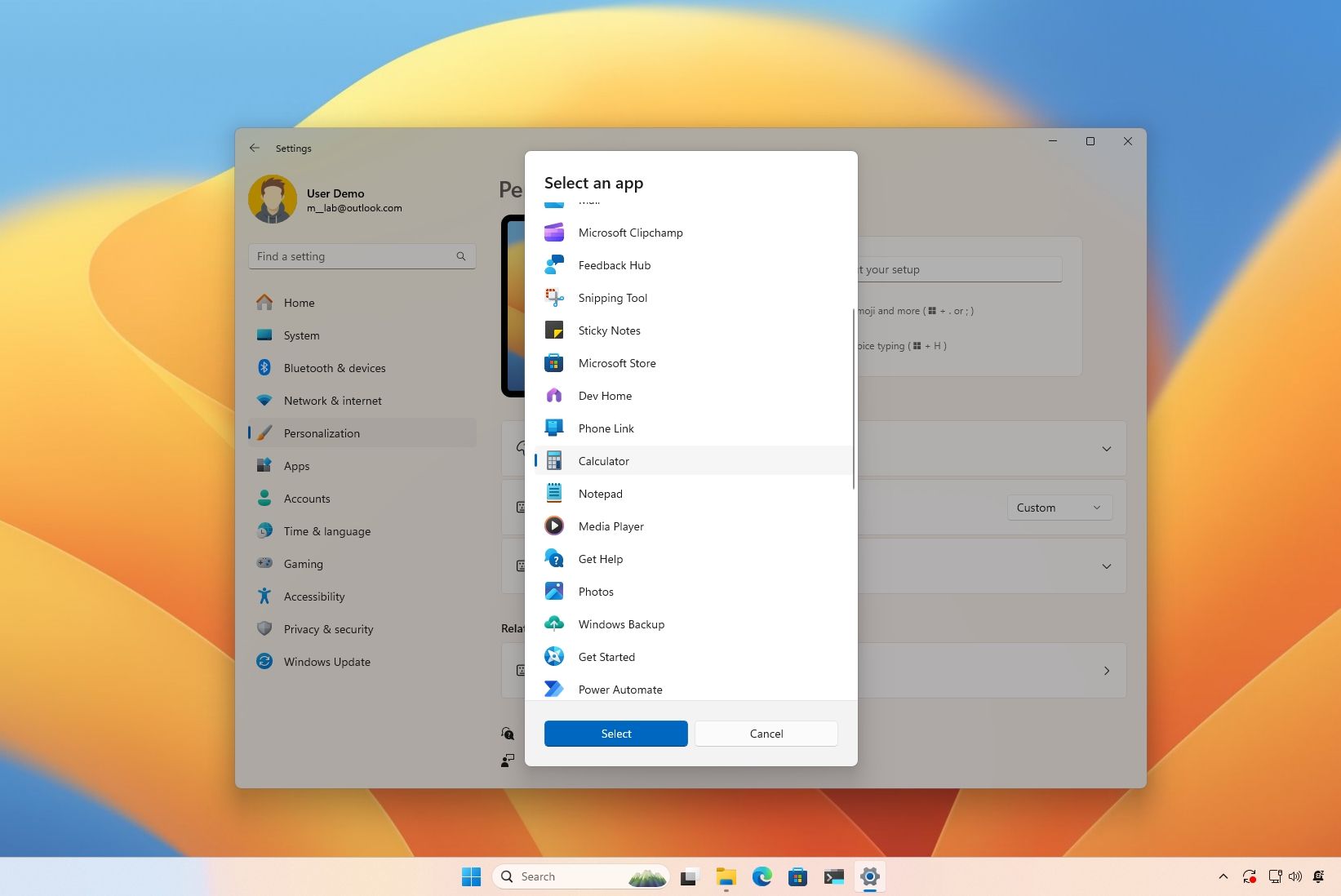Select the Notepad app
The image size is (1341, 896).
[601, 494]
